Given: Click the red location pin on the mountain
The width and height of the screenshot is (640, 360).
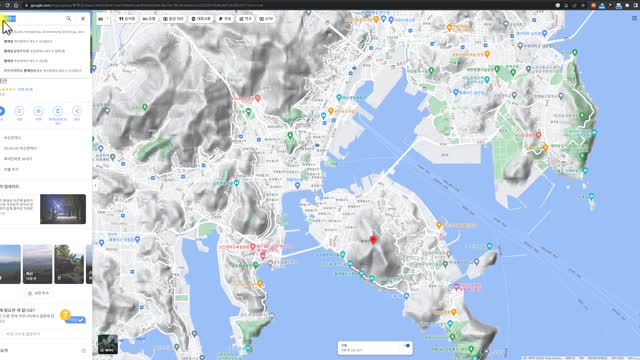Looking at the screenshot, I should 373,240.
